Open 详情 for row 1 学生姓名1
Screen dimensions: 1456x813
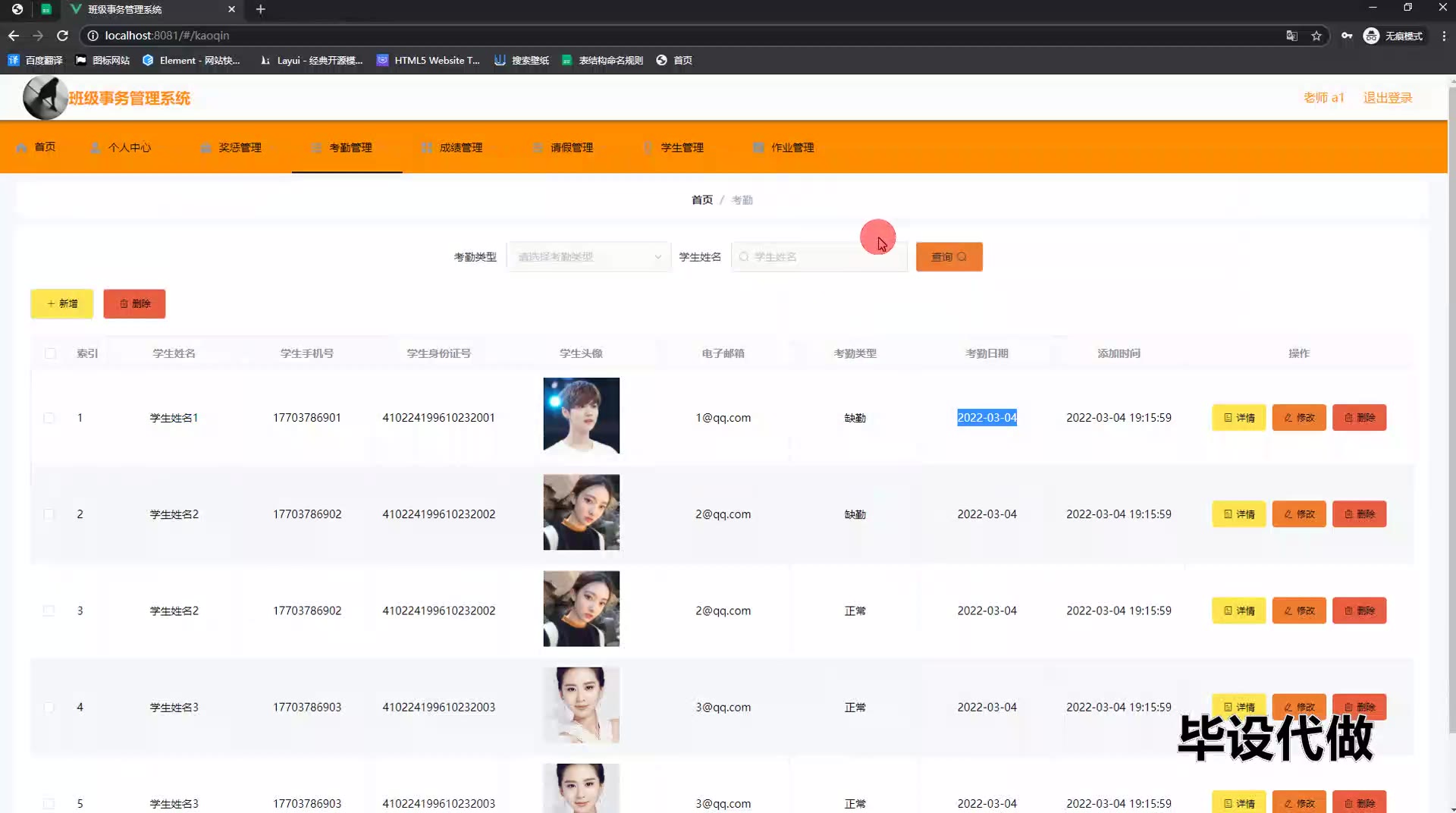(x=1239, y=418)
